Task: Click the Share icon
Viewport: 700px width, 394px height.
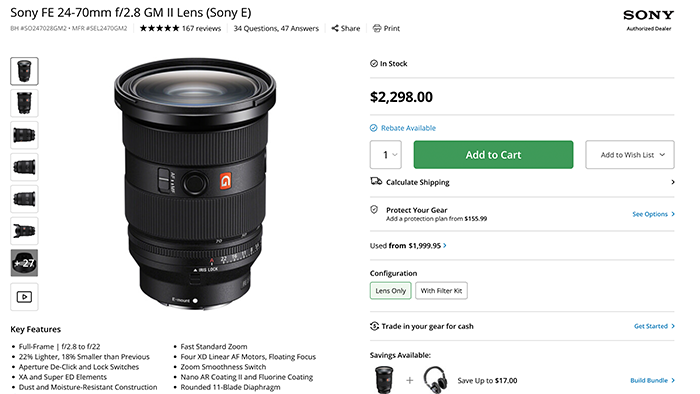Action: tap(335, 29)
